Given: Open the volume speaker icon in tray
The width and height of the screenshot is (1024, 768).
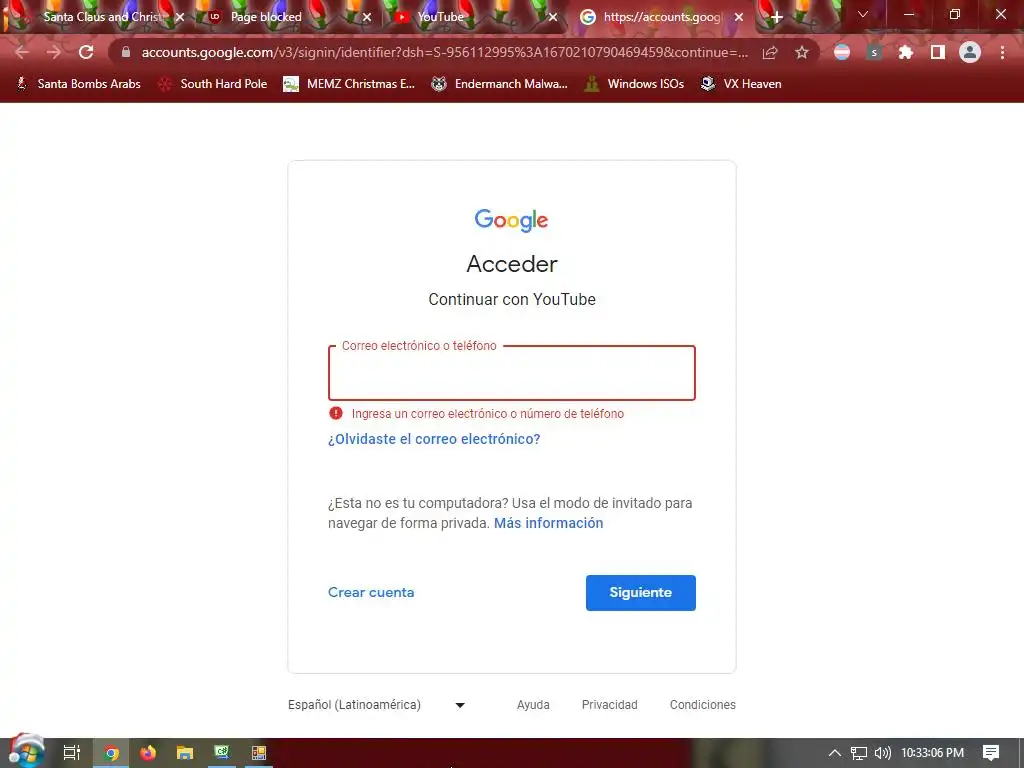Looking at the screenshot, I should [882, 753].
